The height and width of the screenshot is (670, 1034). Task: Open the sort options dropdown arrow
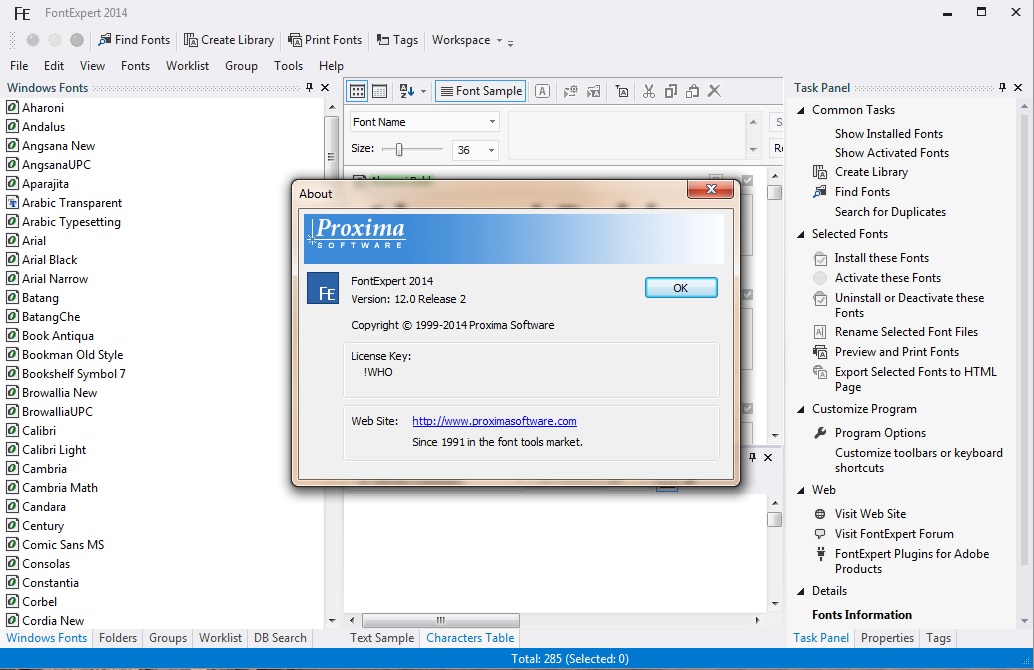point(423,91)
